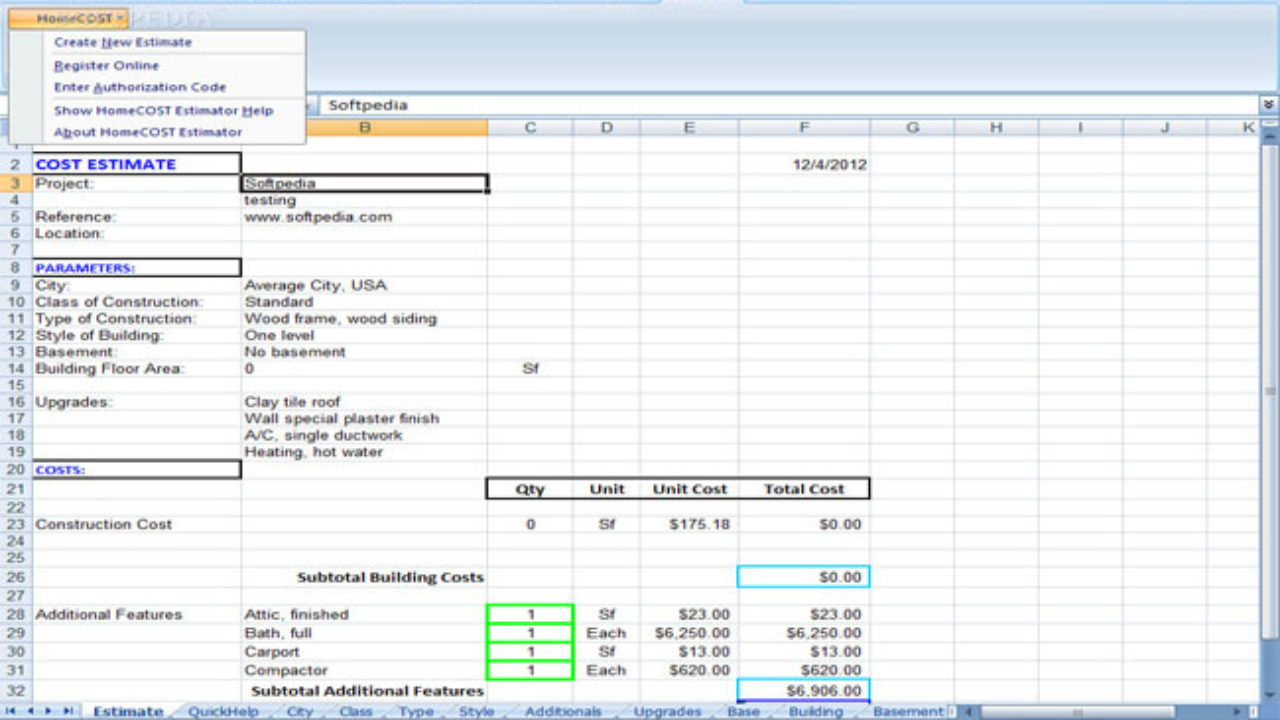Jump to first sheet tab arrow
The image size is (1280, 720).
pos(11,711)
